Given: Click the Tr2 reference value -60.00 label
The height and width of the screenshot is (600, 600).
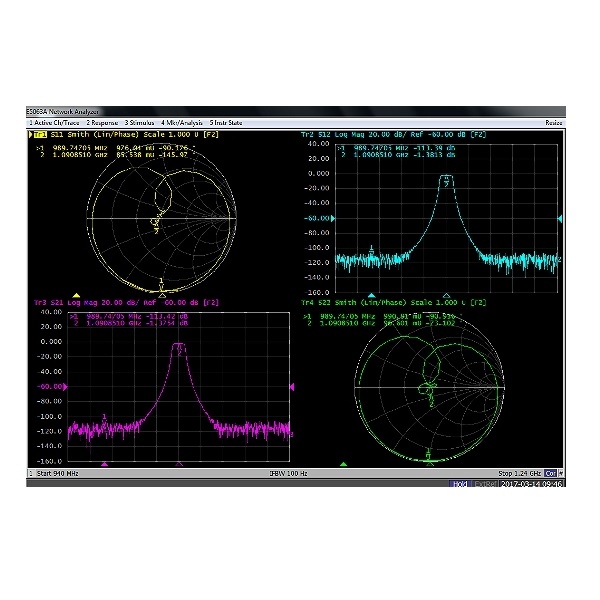Looking at the screenshot, I should (316, 218).
